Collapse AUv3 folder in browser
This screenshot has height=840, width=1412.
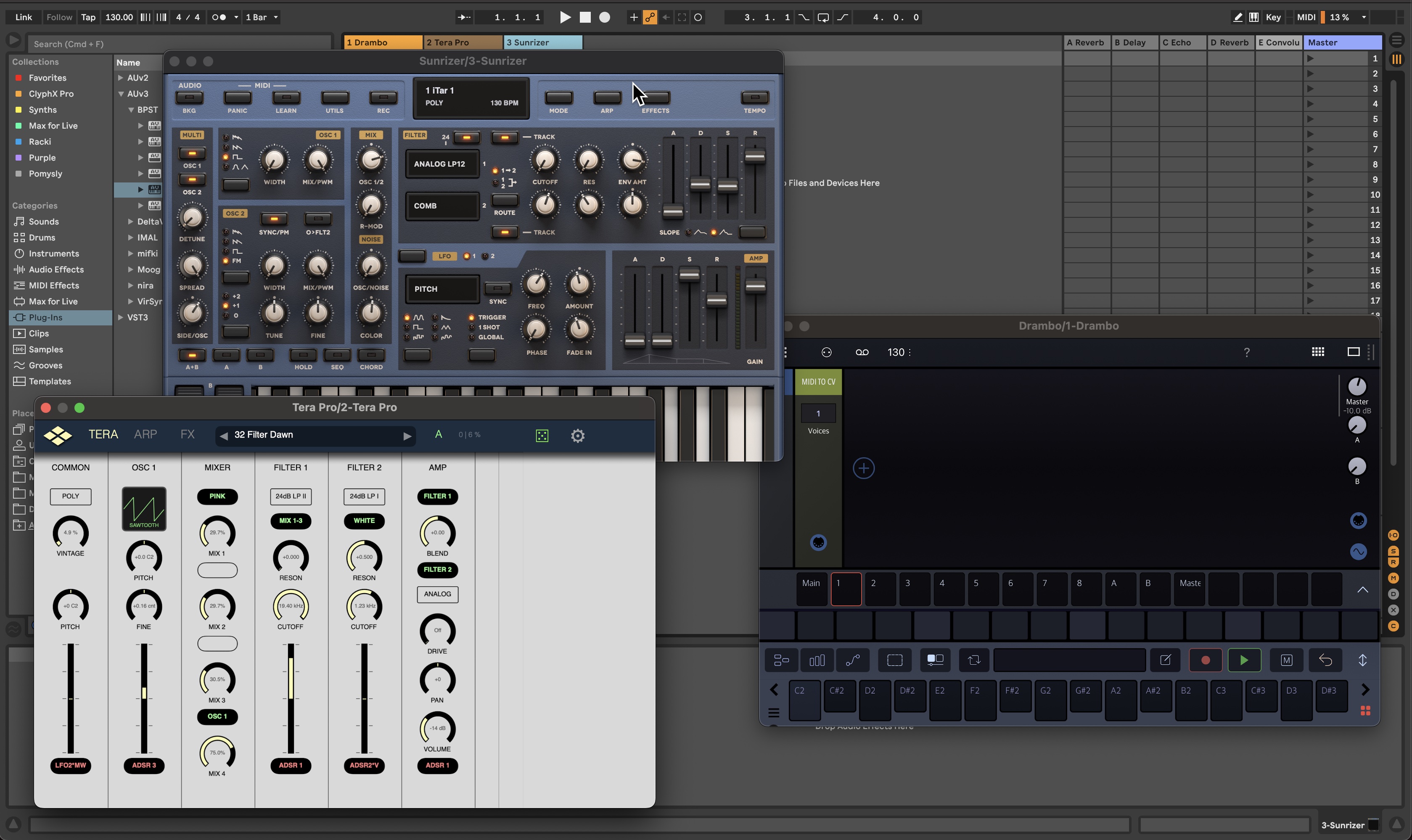point(121,93)
